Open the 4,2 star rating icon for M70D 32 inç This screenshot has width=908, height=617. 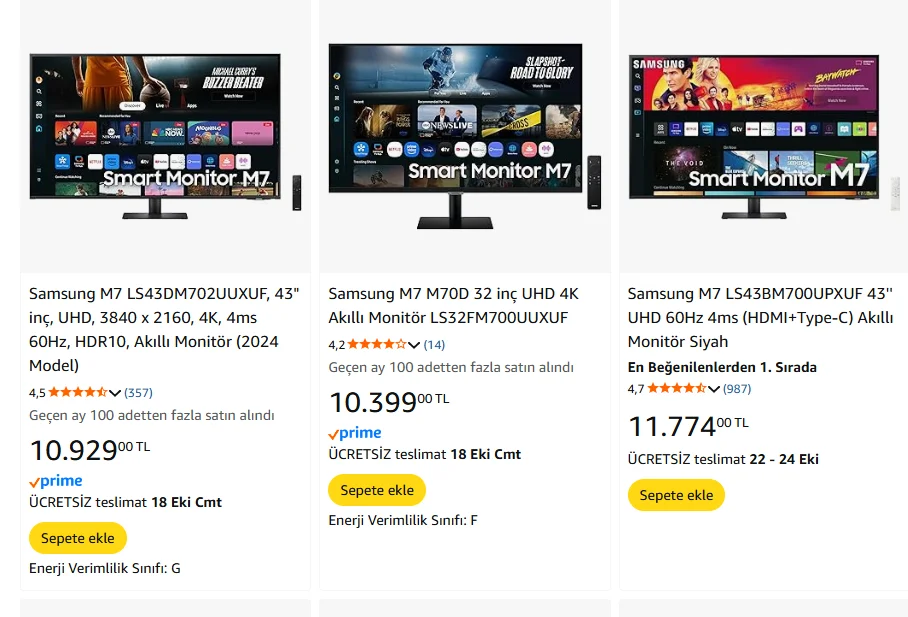tap(377, 344)
